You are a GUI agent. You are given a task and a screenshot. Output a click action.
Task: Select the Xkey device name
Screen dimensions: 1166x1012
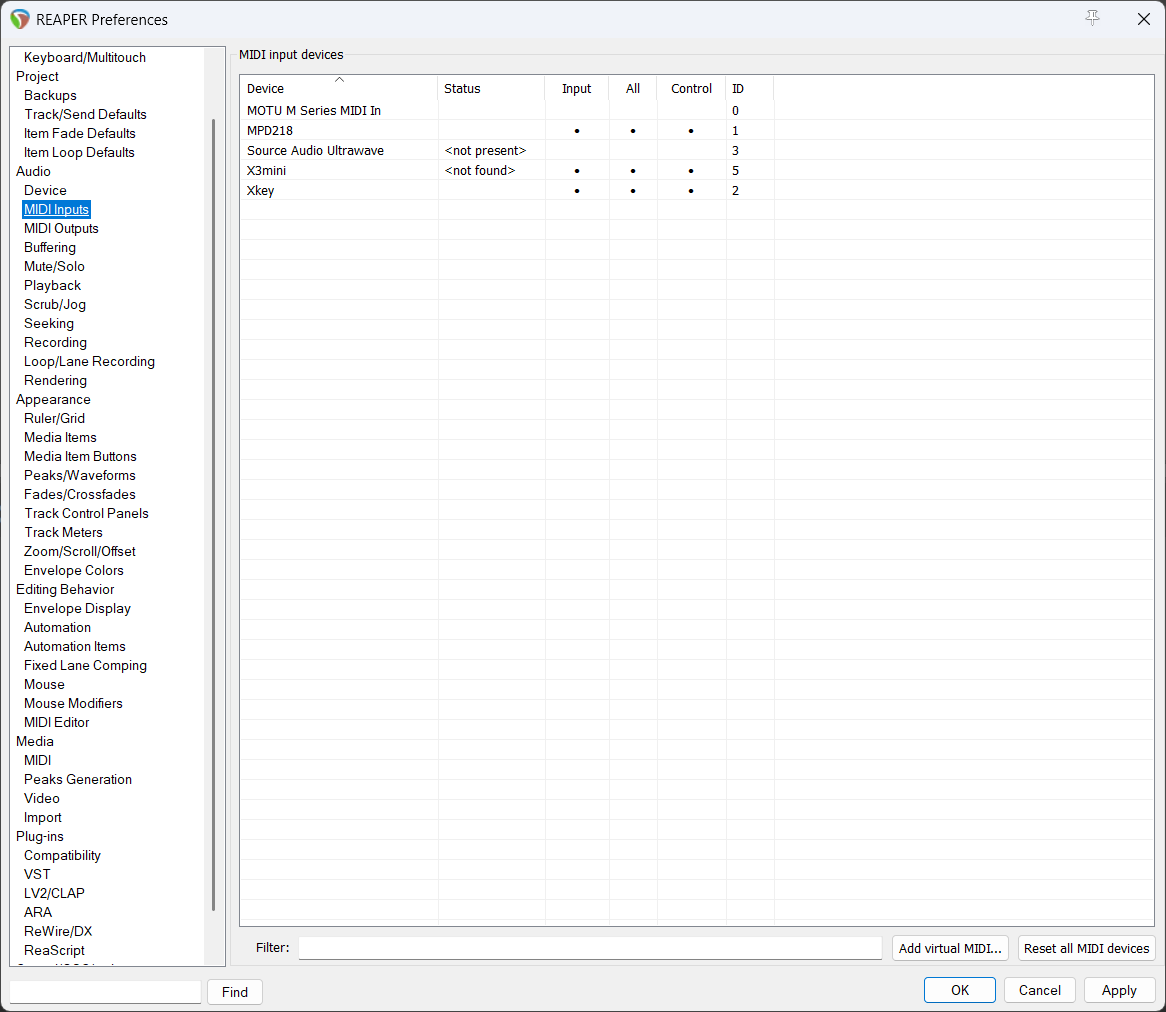click(x=260, y=191)
